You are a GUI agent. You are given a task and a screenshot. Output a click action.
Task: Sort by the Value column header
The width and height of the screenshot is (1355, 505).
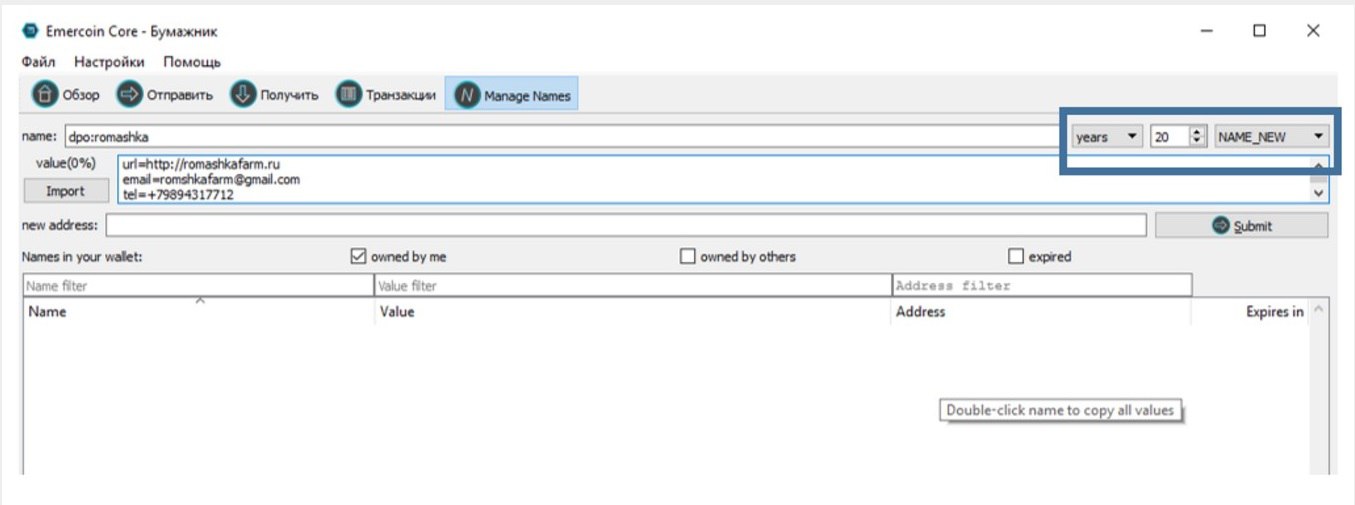633,312
